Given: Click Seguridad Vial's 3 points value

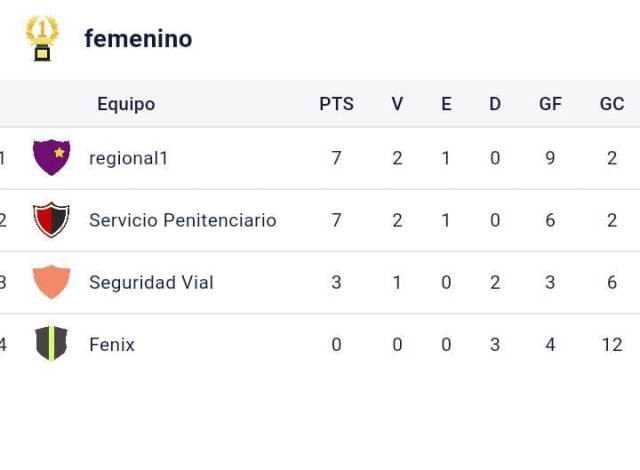Looking at the screenshot, I should pyautogui.click(x=336, y=282).
